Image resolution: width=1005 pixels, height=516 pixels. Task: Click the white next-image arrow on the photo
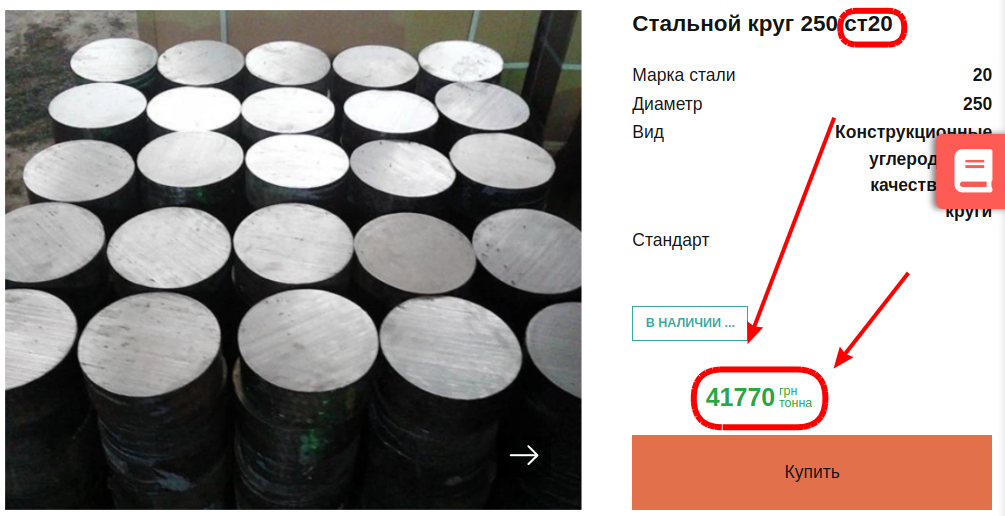click(524, 455)
